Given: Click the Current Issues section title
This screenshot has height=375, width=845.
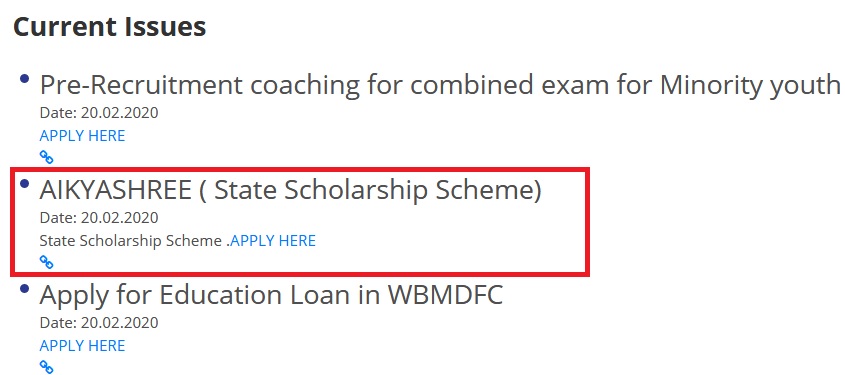Looking at the screenshot, I should (x=109, y=26).
